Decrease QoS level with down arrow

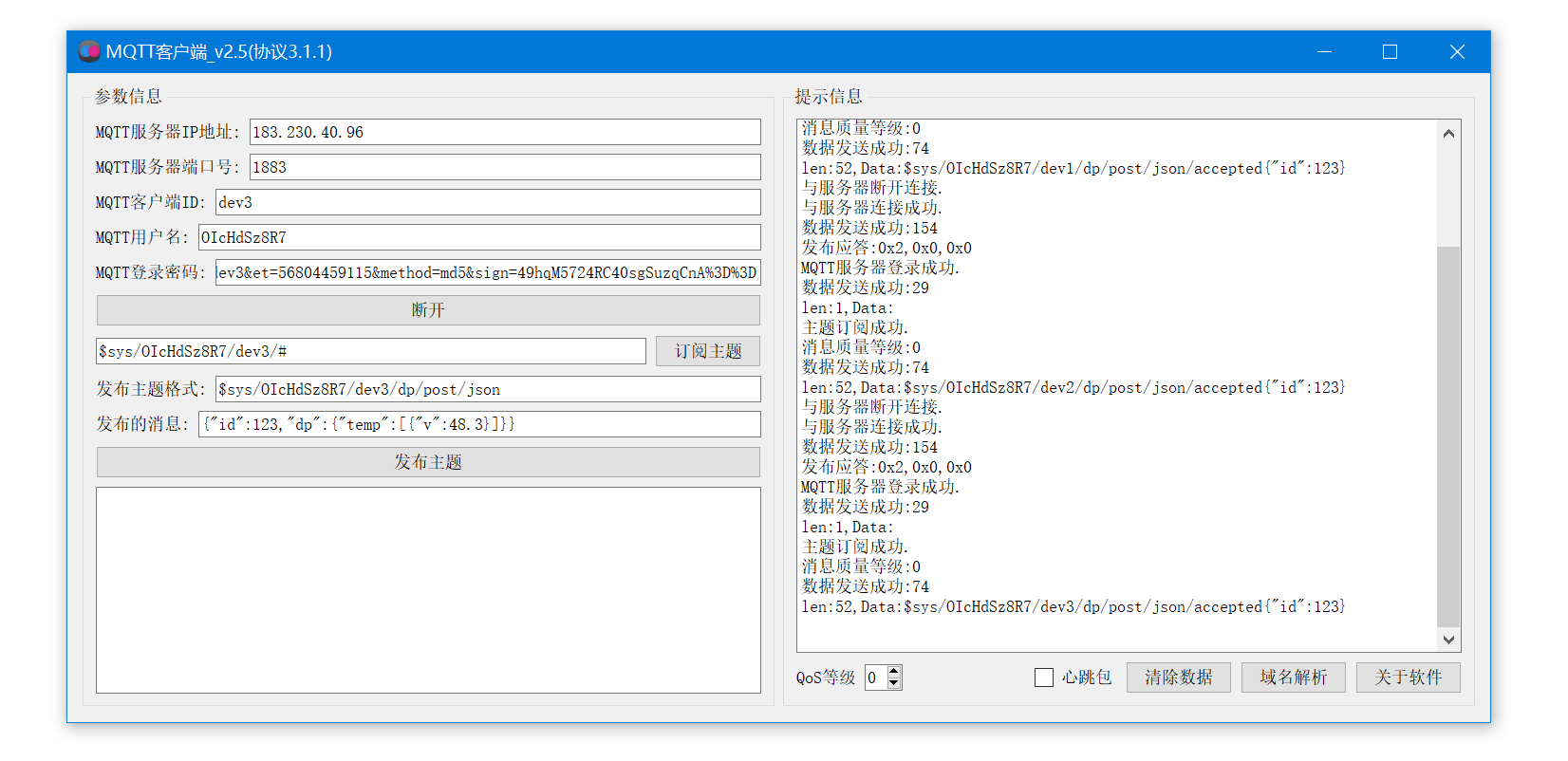[x=893, y=683]
